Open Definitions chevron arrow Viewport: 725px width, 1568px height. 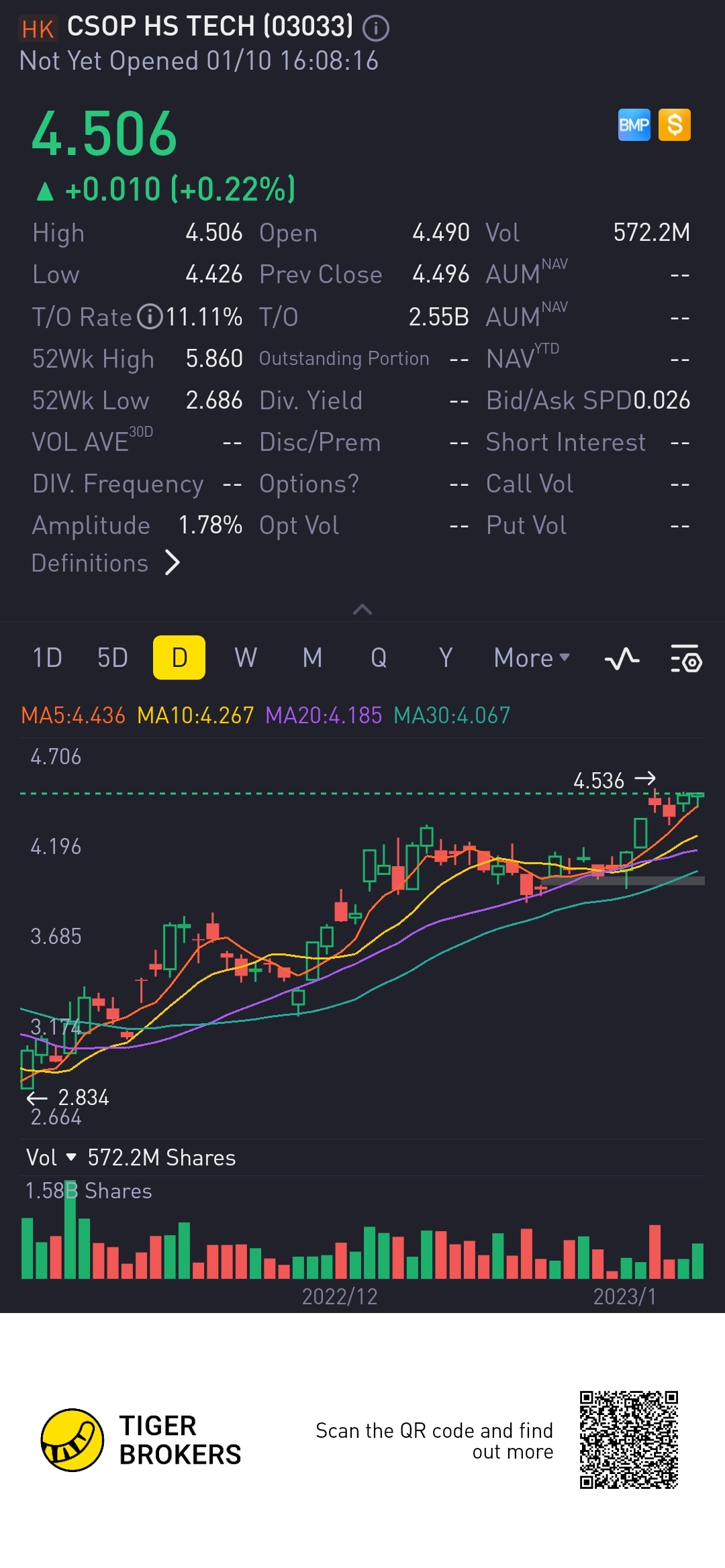pyautogui.click(x=173, y=563)
